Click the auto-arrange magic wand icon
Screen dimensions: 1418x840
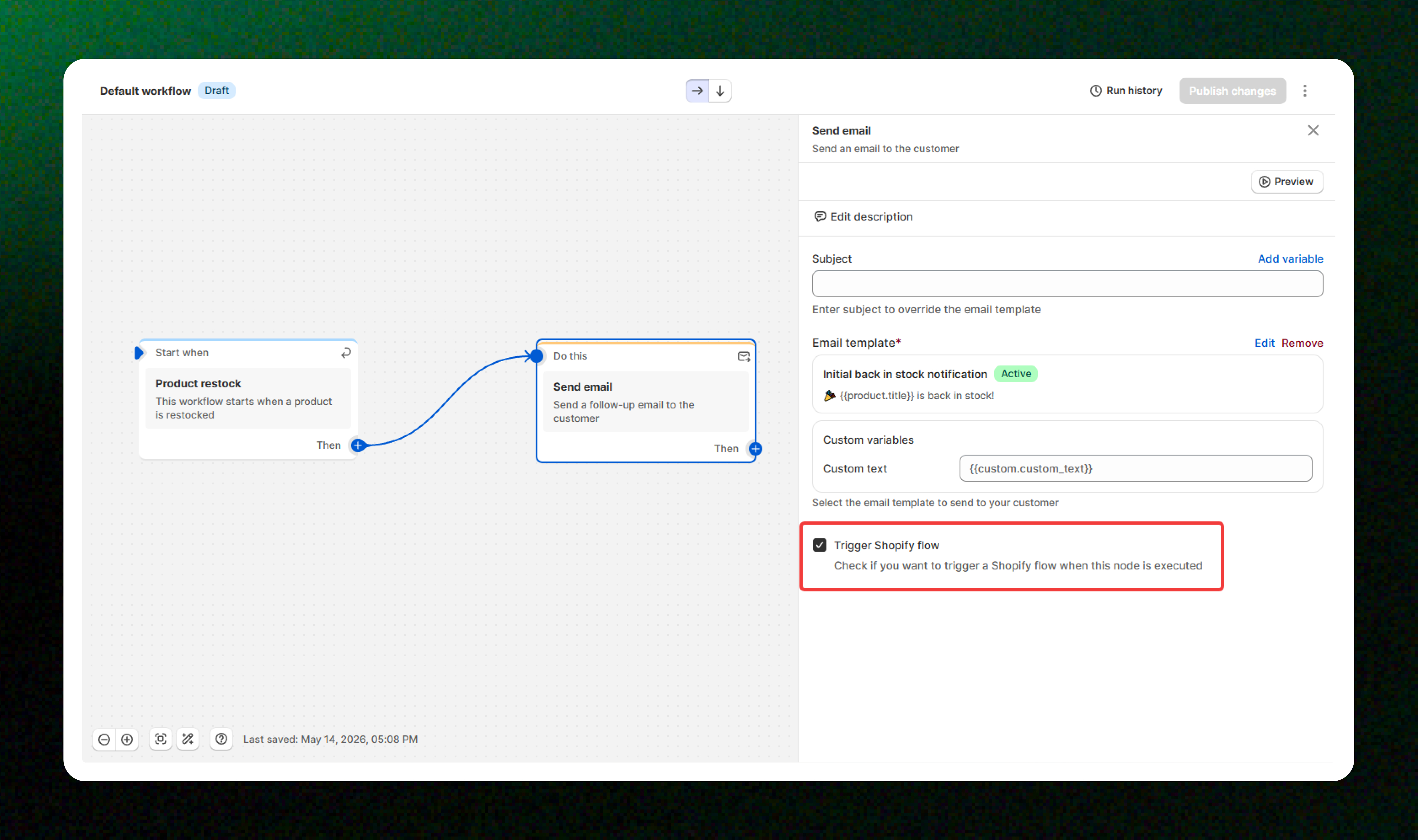187,739
